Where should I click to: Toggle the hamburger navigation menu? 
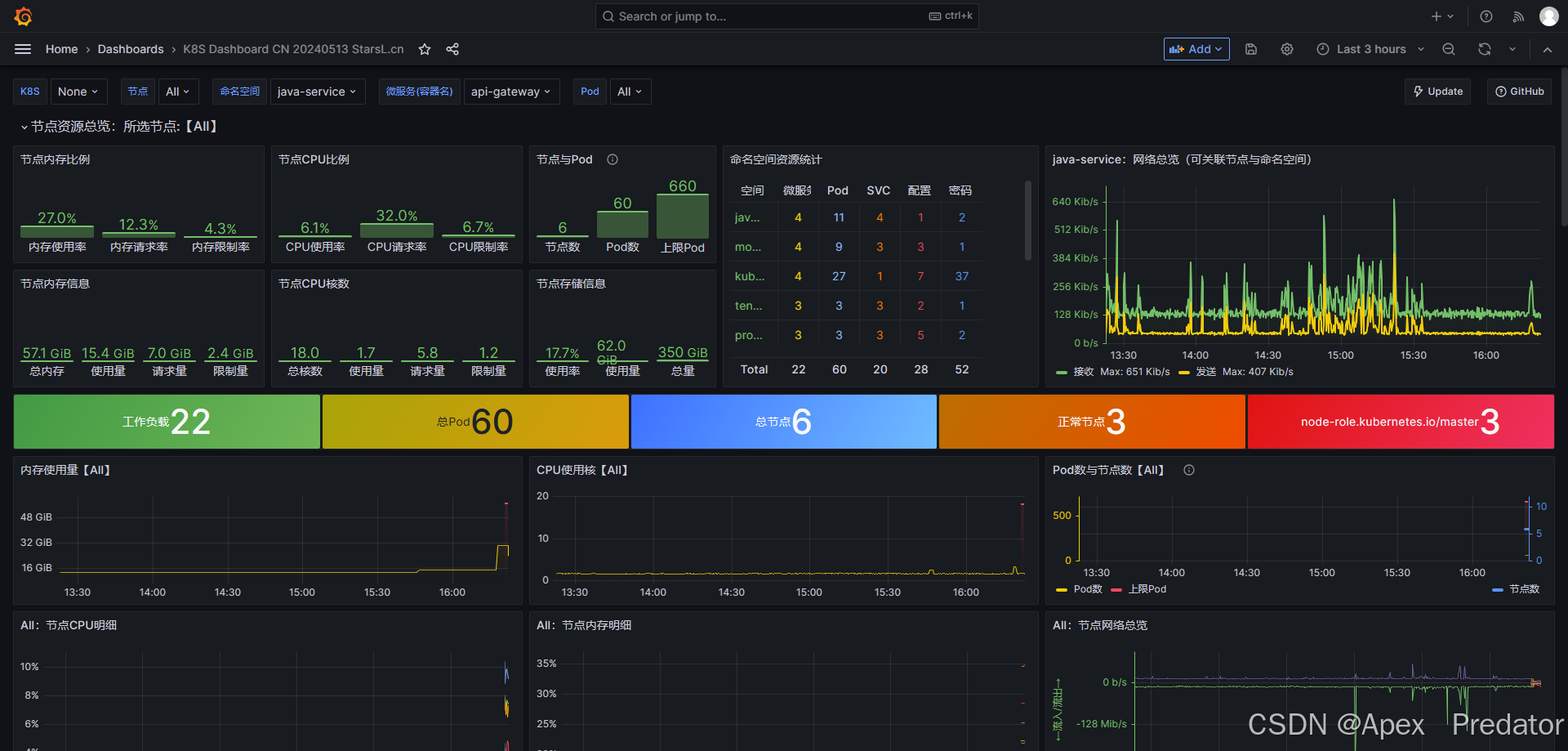point(23,49)
